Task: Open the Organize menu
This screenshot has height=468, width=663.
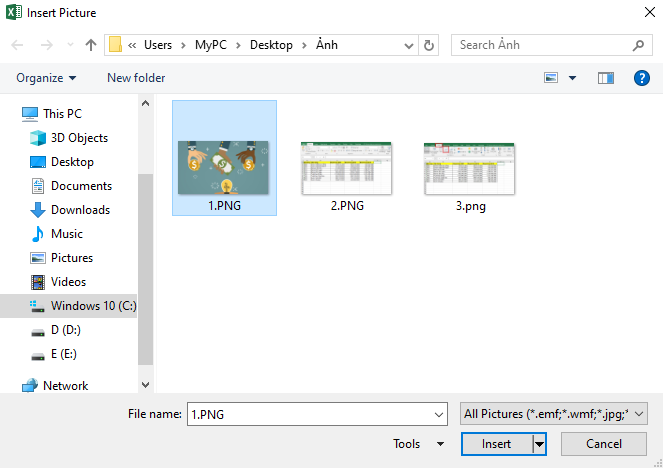Action: click(x=46, y=78)
